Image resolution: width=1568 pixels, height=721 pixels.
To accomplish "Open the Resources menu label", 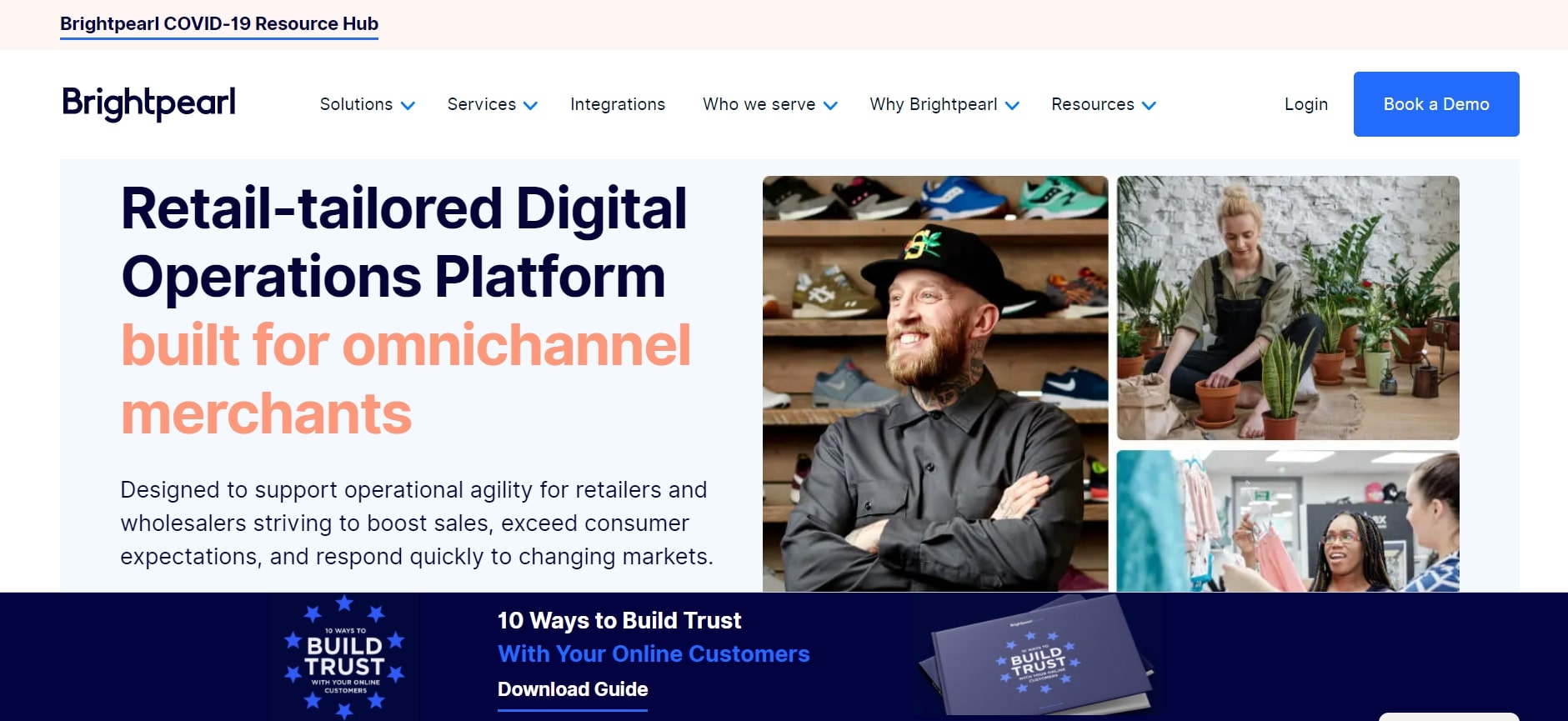I will (x=1093, y=104).
